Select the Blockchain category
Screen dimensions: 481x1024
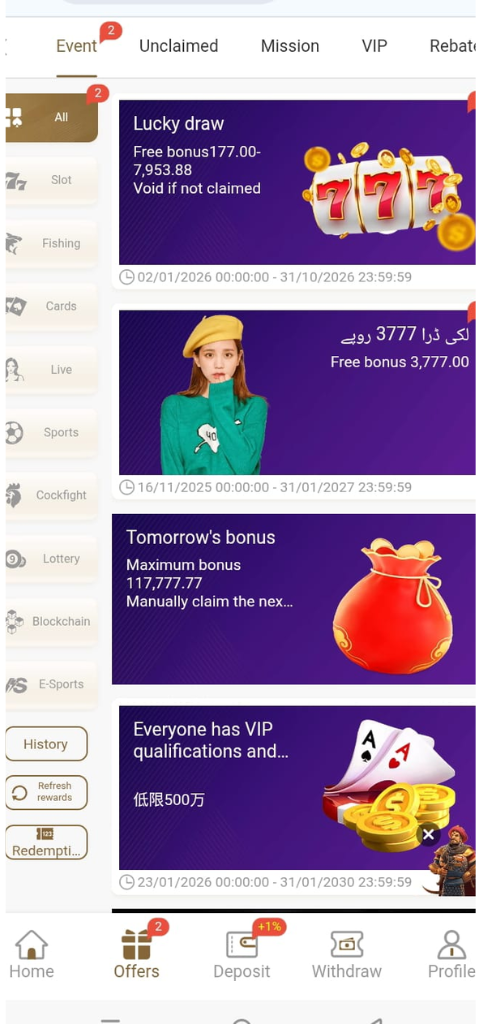(x=52, y=622)
